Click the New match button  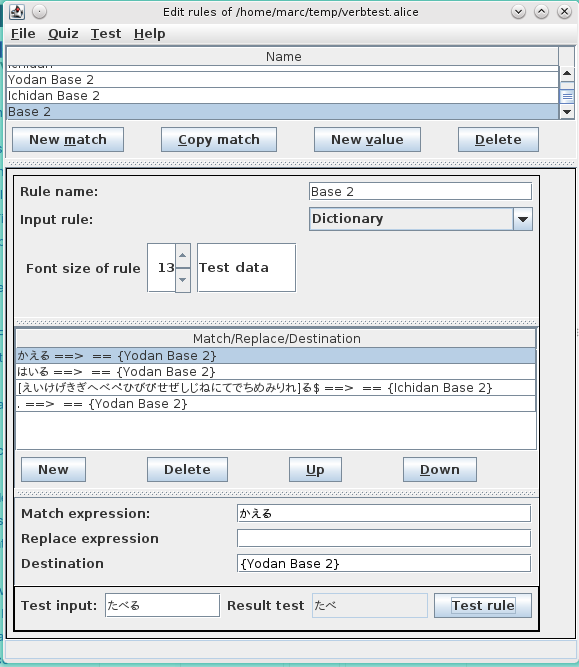(68, 140)
